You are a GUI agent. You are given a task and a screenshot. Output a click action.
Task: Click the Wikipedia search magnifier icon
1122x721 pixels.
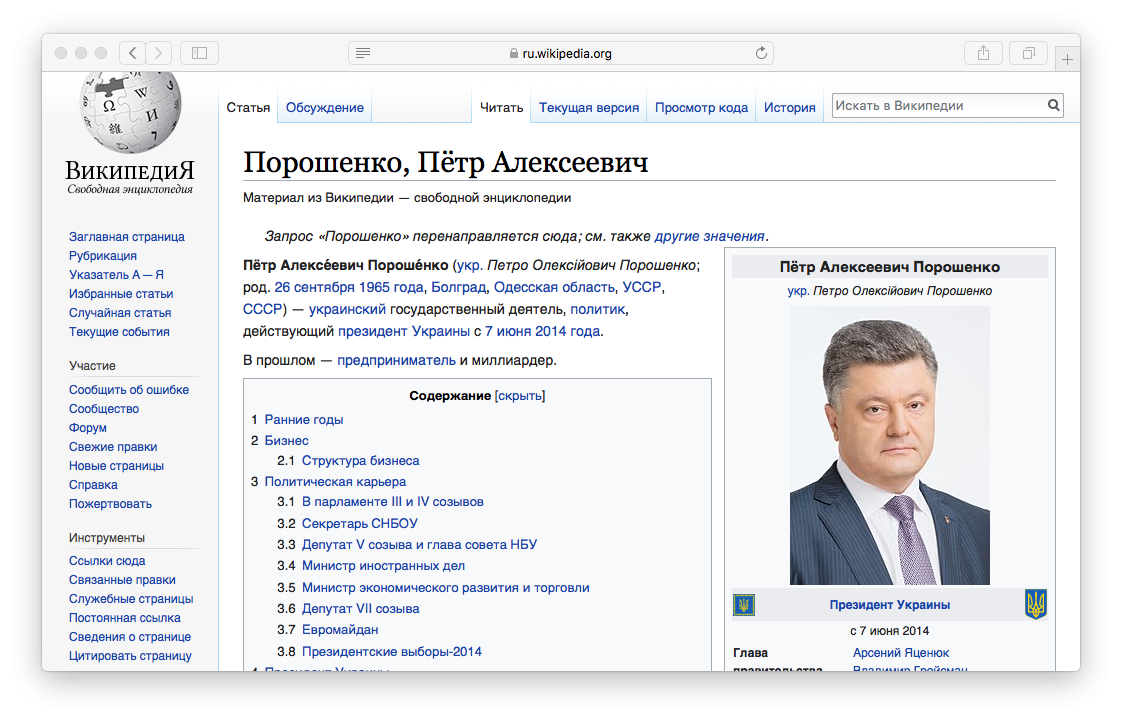(x=1053, y=105)
